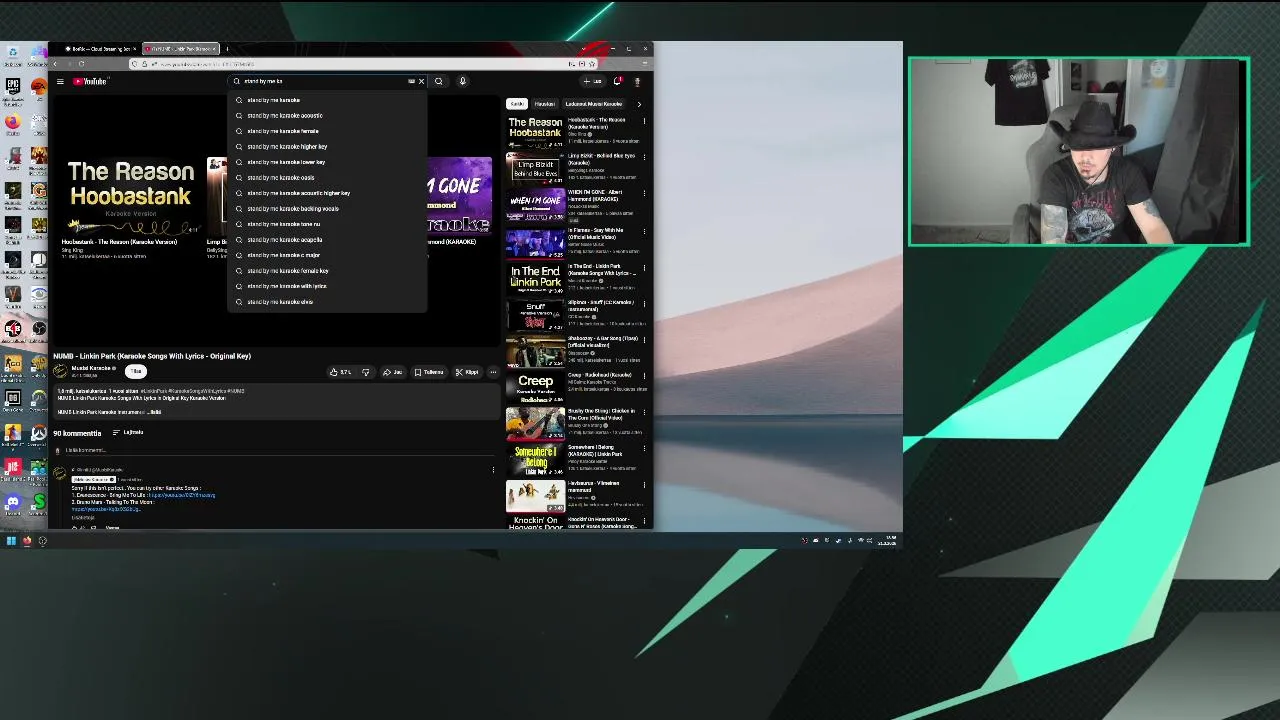
Task: Create a clip with the Klippi button
Action: 467,372
